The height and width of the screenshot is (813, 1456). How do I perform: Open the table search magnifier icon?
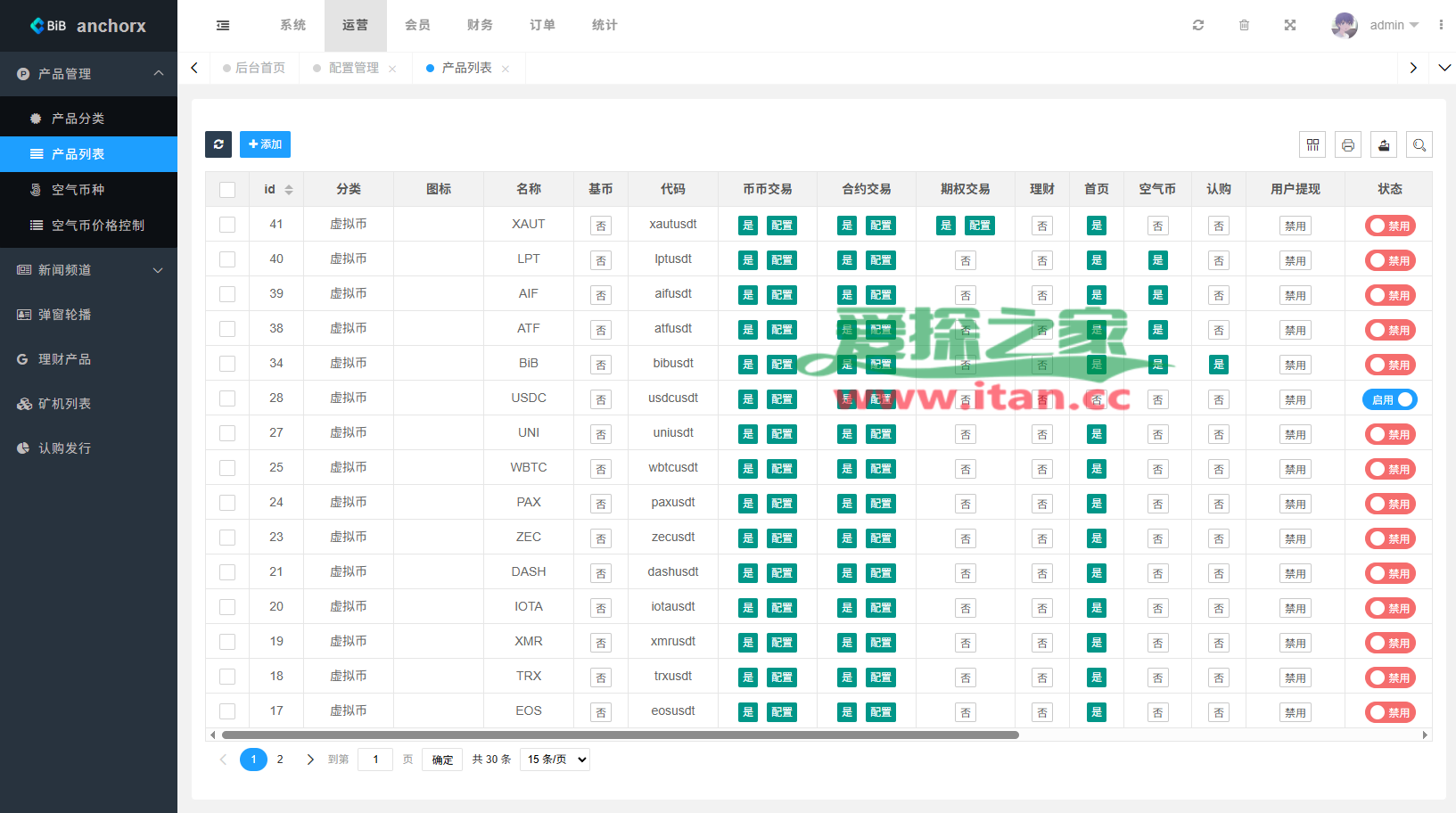click(x=1419, y=144)
